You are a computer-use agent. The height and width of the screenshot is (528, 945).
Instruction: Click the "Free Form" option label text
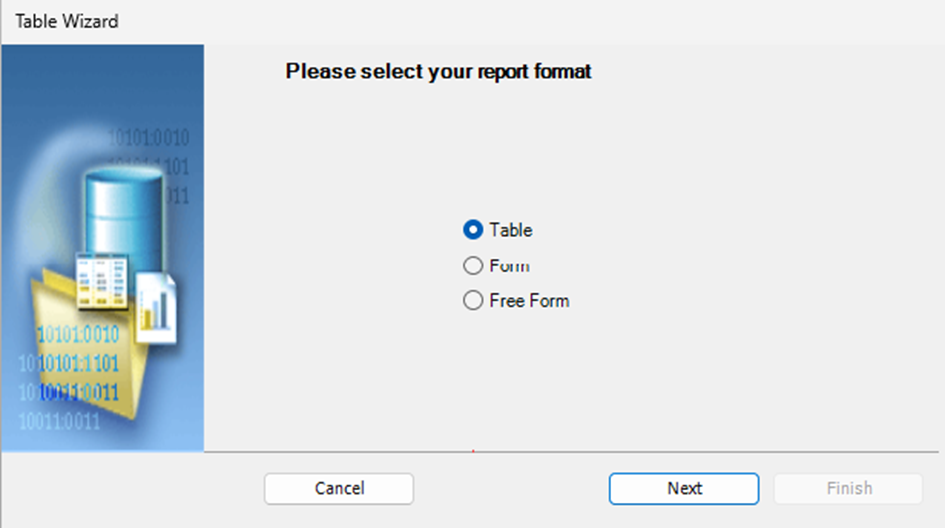529,300
